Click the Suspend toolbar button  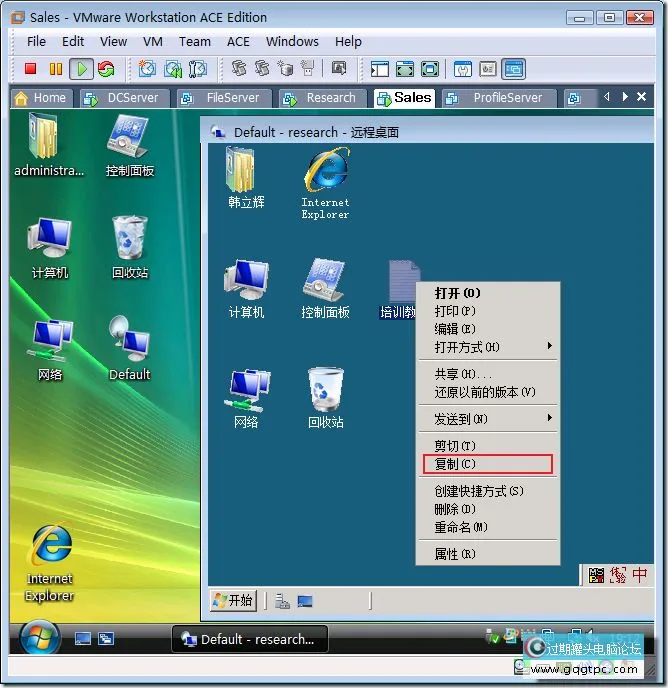coord(56,69)
